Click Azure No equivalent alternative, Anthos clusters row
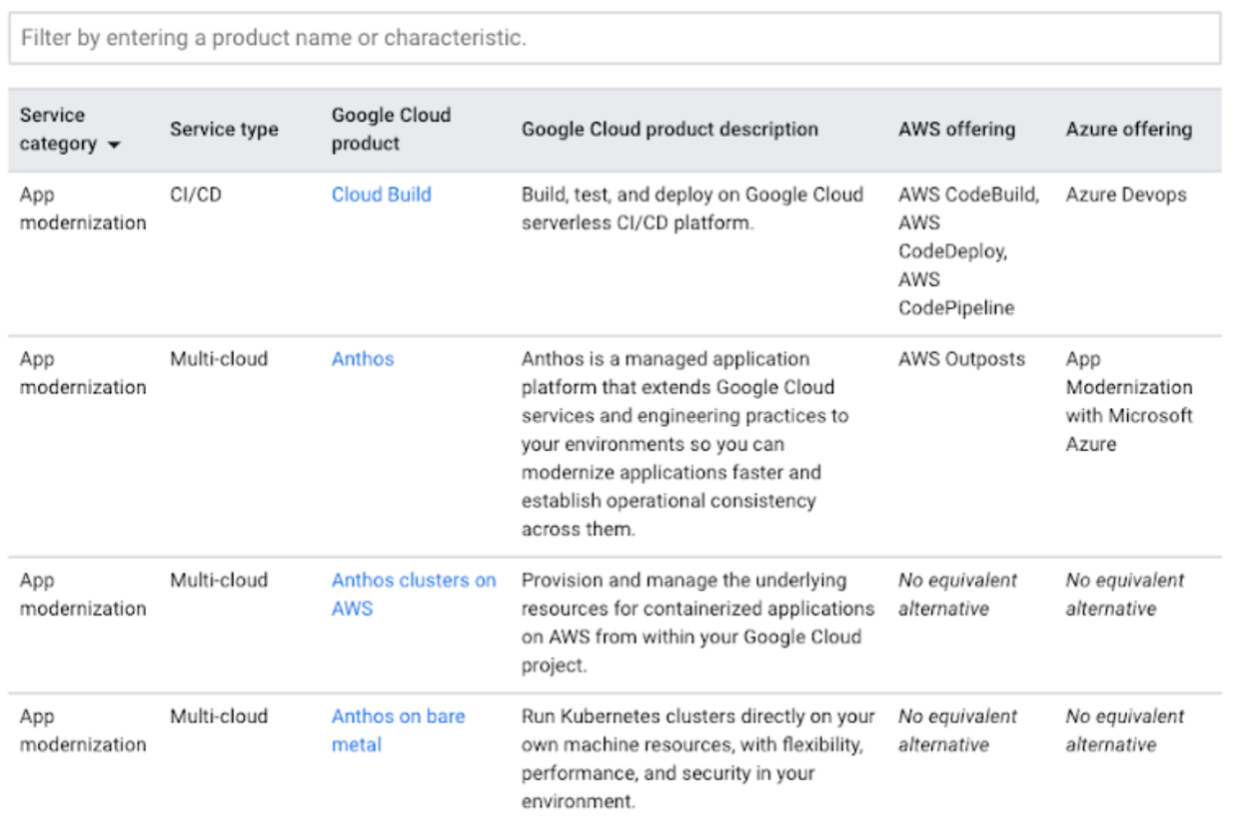Screen dimensions: 1236x830 click(1125, 594)
